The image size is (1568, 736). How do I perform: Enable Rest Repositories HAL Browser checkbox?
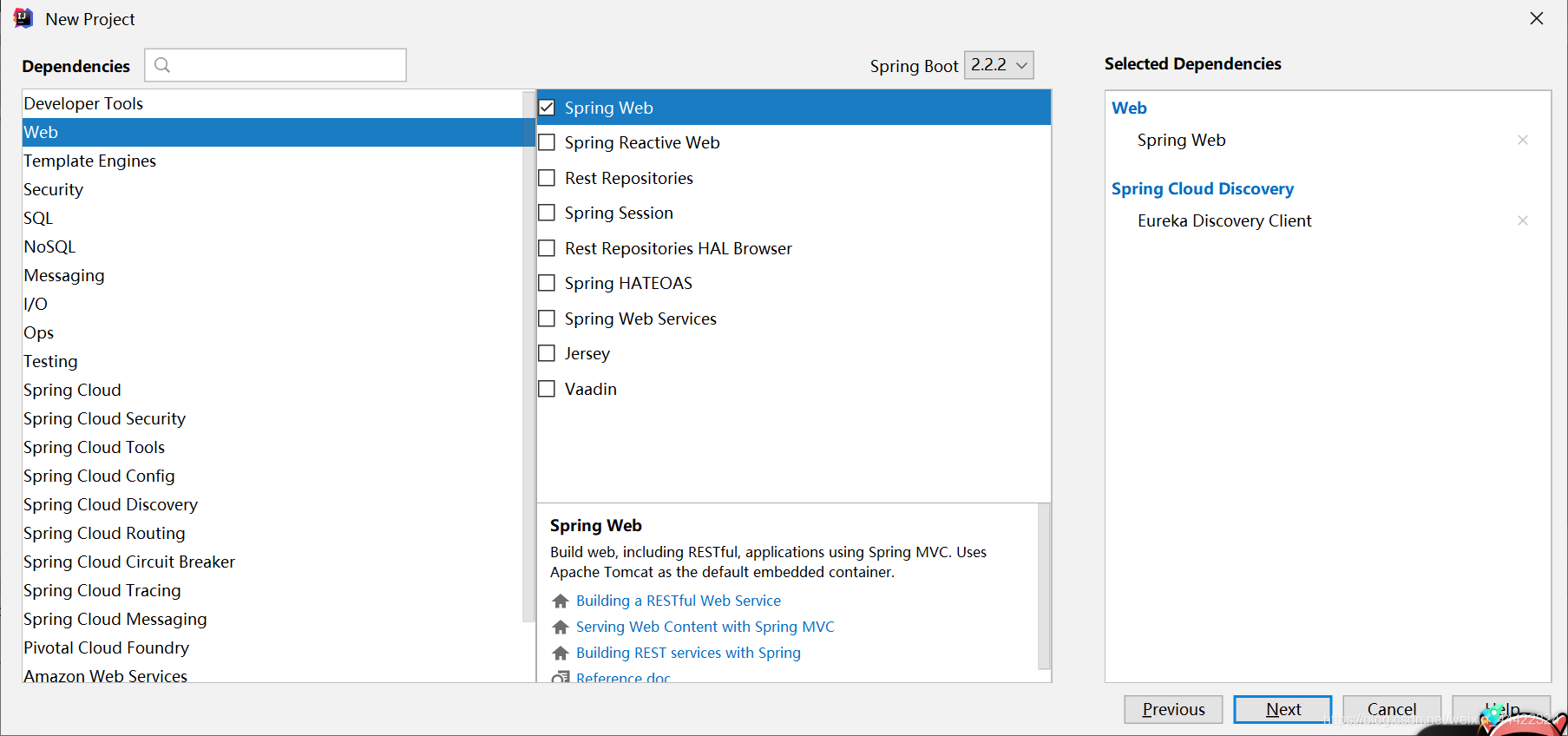click(x=547, y=248)
